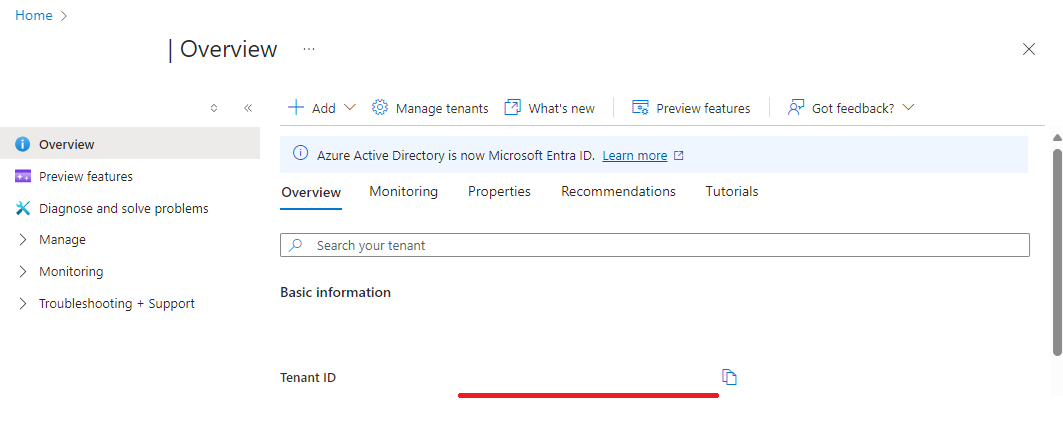Click the Learn more link
The height and width of the screenshot is (426, 1063).
click(x=634, y=156)
